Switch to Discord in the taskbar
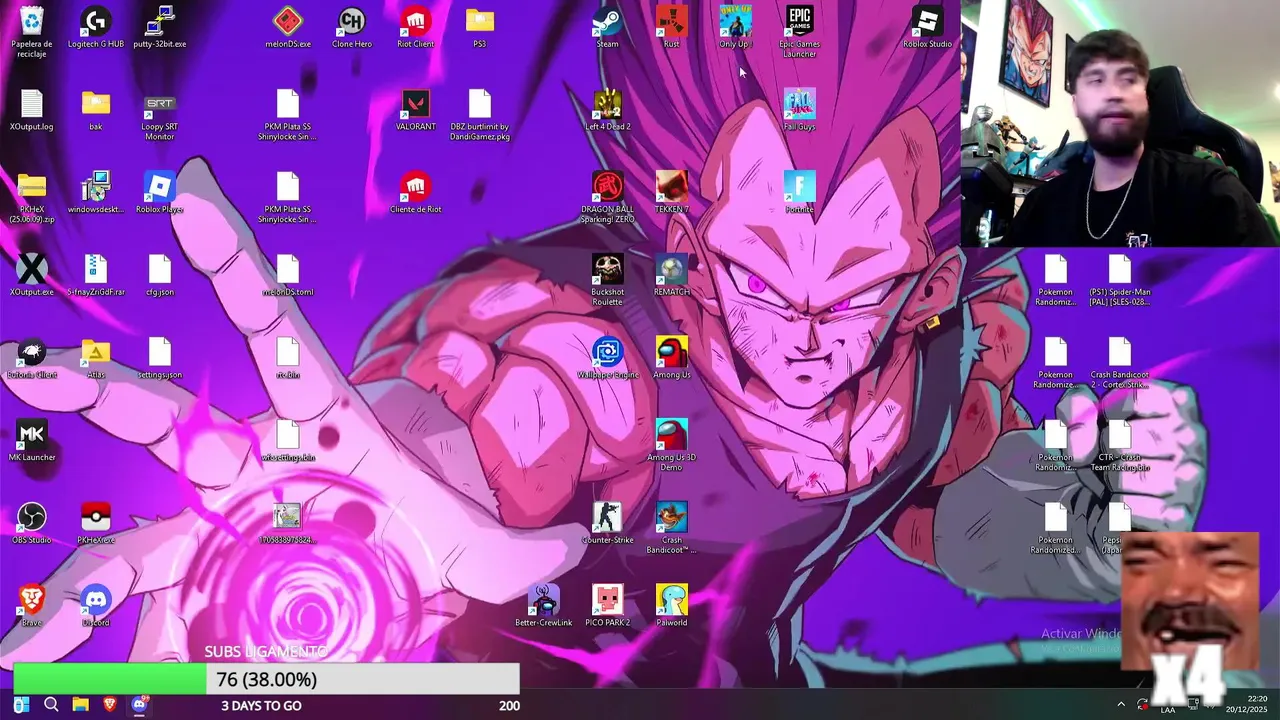Viewport: 1280px width, 720px height. tap(140, 705)
